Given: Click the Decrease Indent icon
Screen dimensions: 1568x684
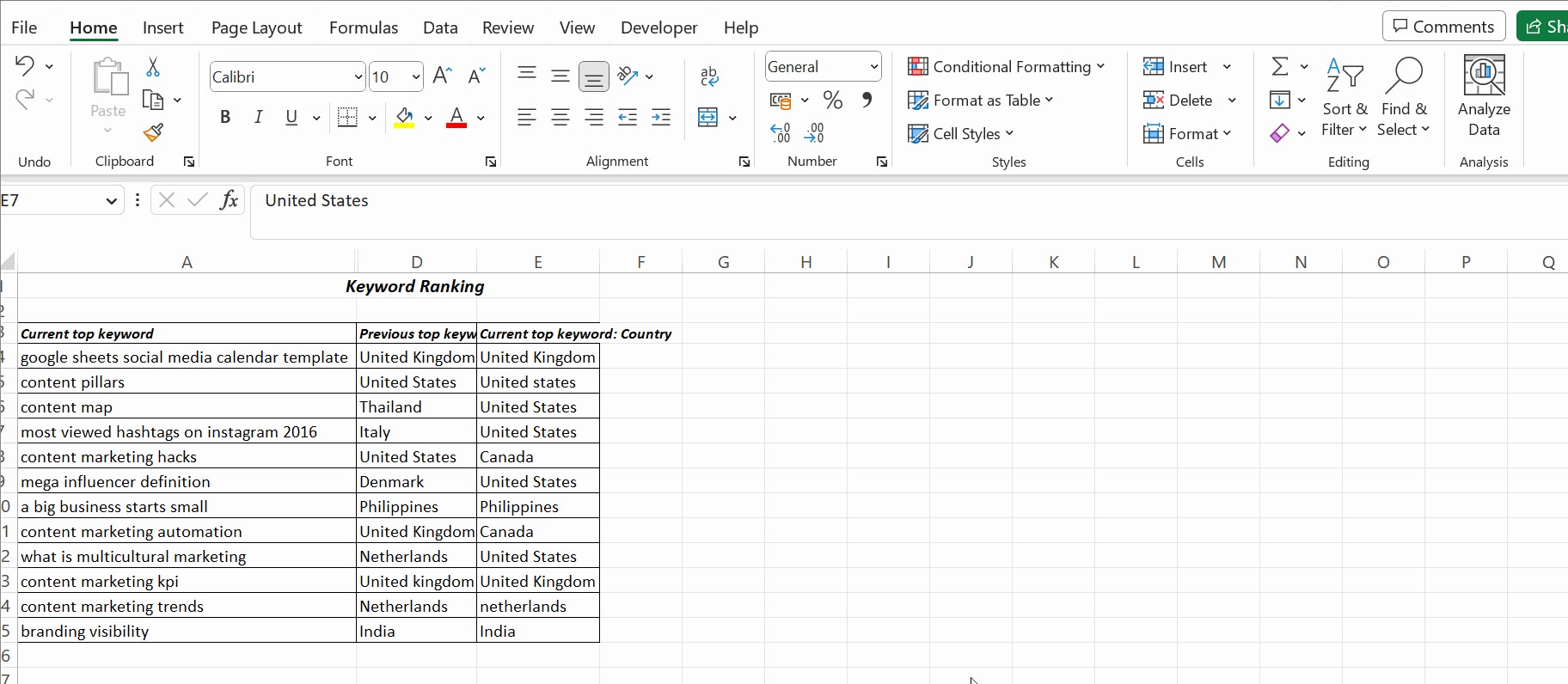Looking at the screenshot, I should point(628,117).
